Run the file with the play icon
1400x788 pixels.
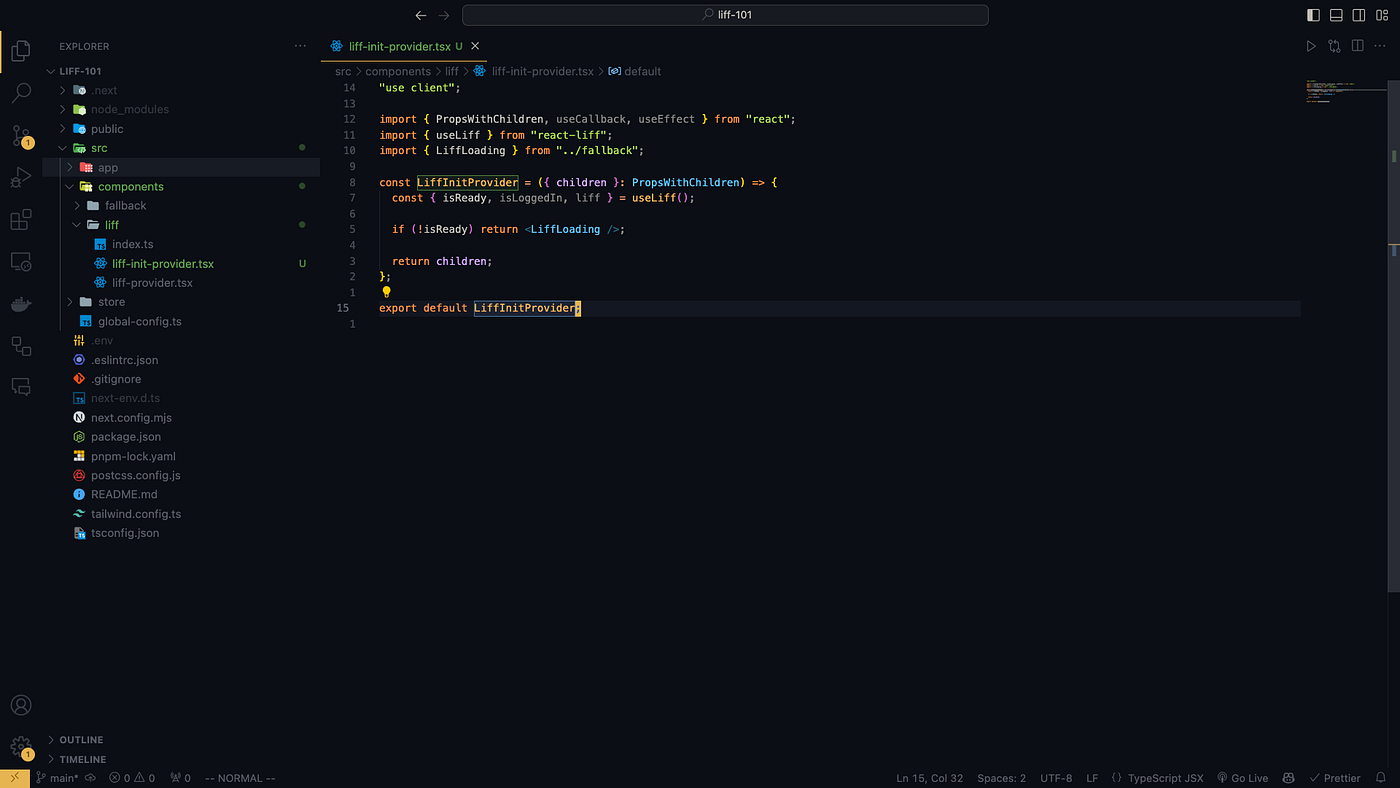[1311, 46]
